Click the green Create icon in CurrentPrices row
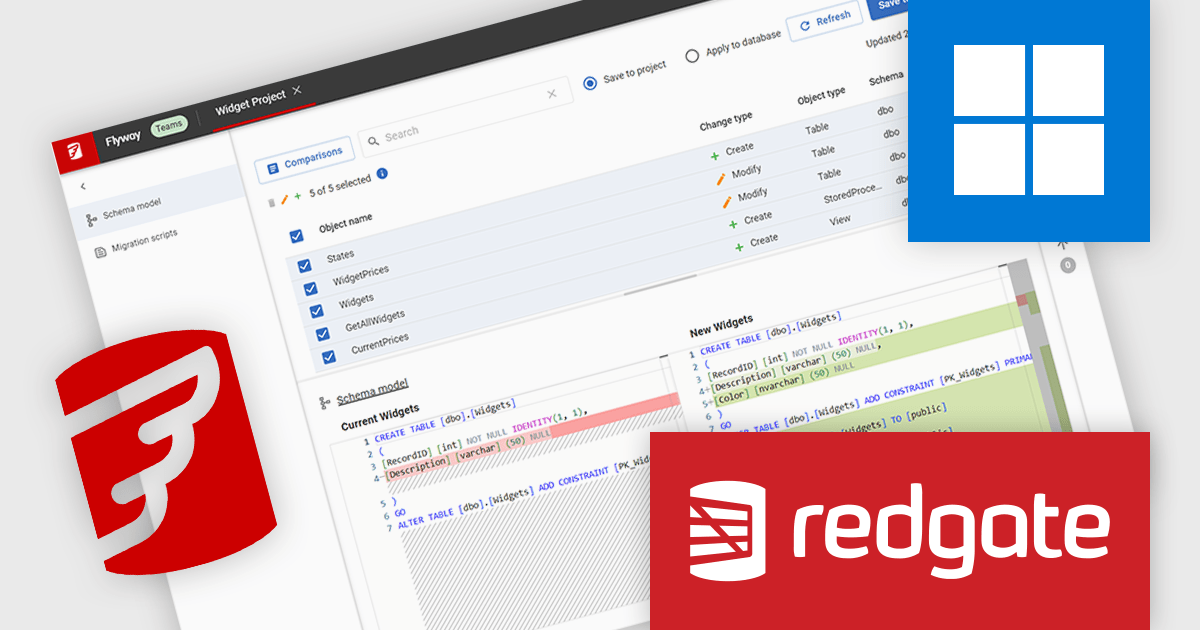The image size is (1200, 630). [x=739, y=247]
